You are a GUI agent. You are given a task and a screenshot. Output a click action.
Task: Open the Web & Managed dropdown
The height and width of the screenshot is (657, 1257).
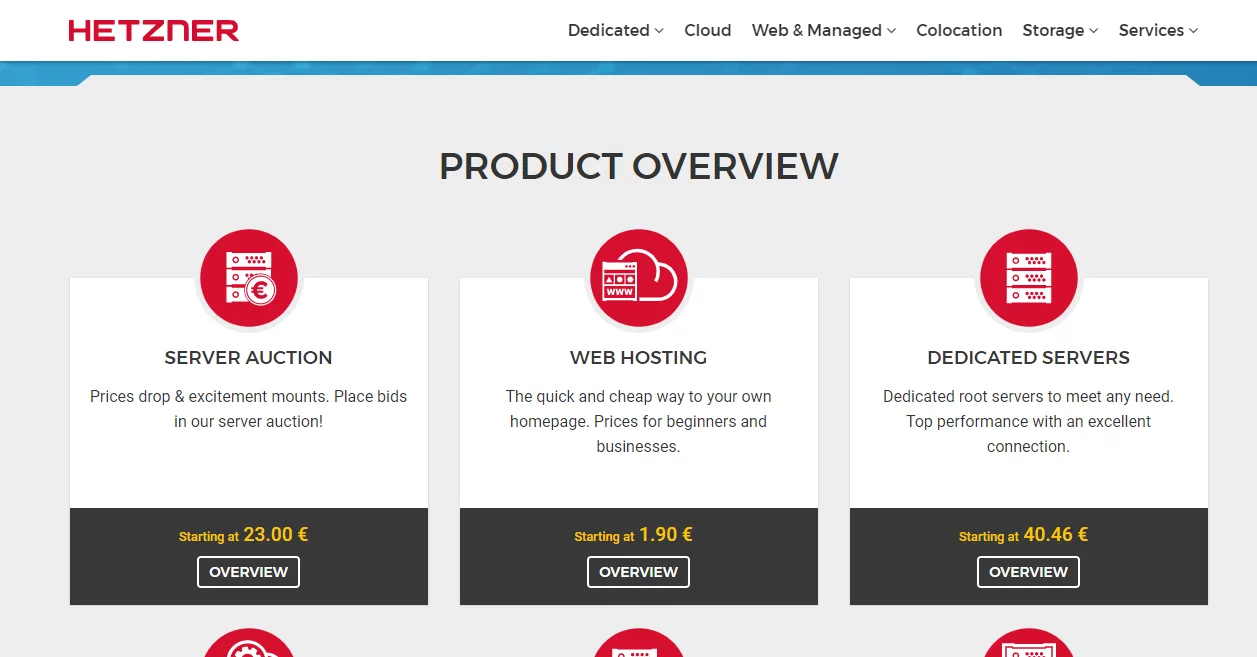point(823,31)
